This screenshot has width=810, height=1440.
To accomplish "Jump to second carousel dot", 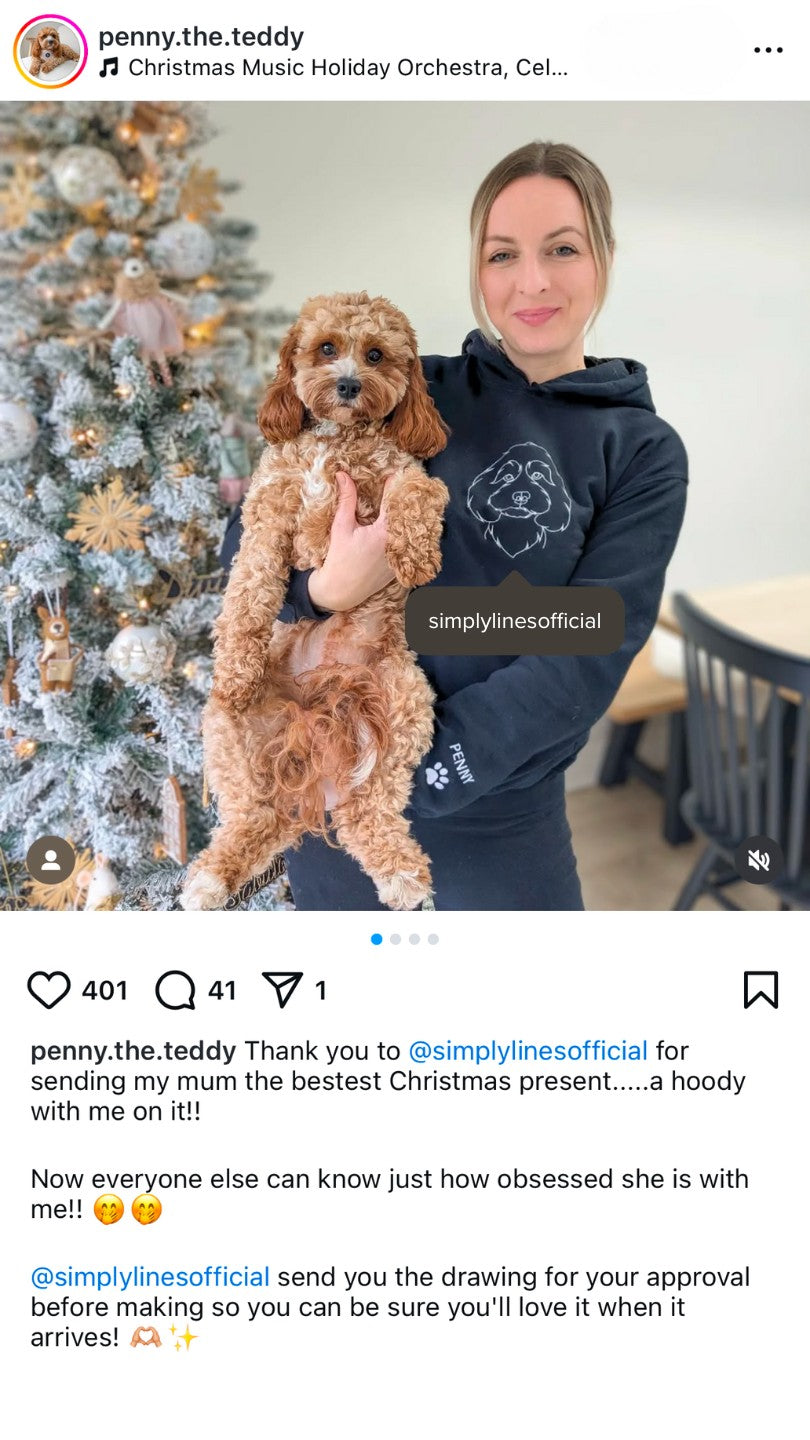I will tap(395, 939).
